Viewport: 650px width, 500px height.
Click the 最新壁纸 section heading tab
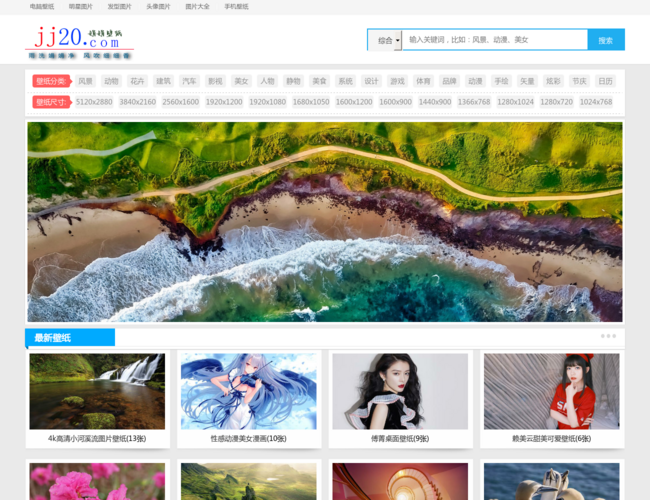[70, 337]
